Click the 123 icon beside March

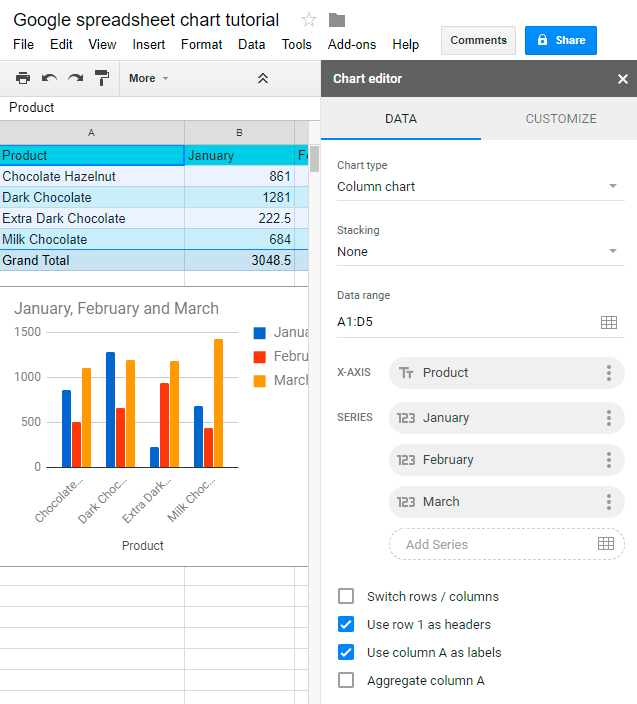point(406,502)
